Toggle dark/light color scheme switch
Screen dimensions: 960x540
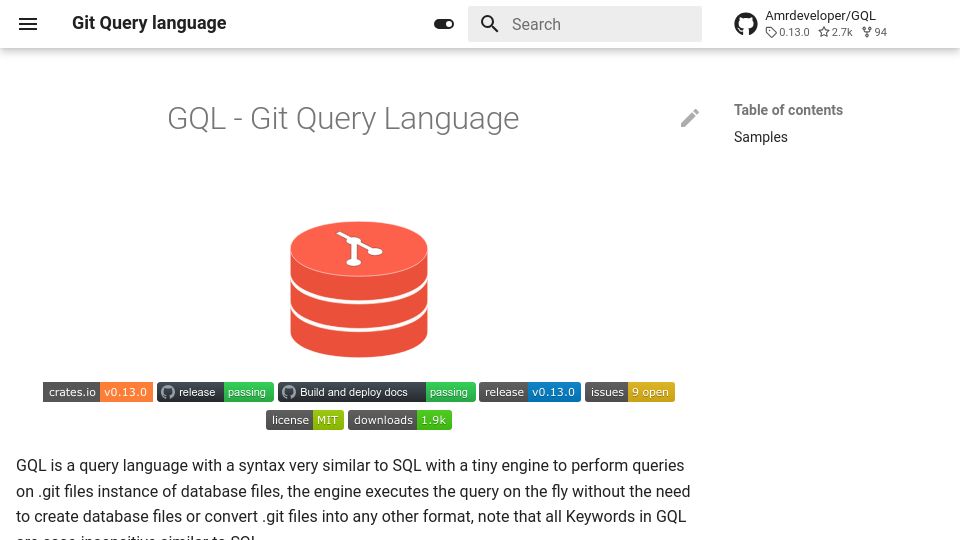pyautogui.click(x=444, y=24)
